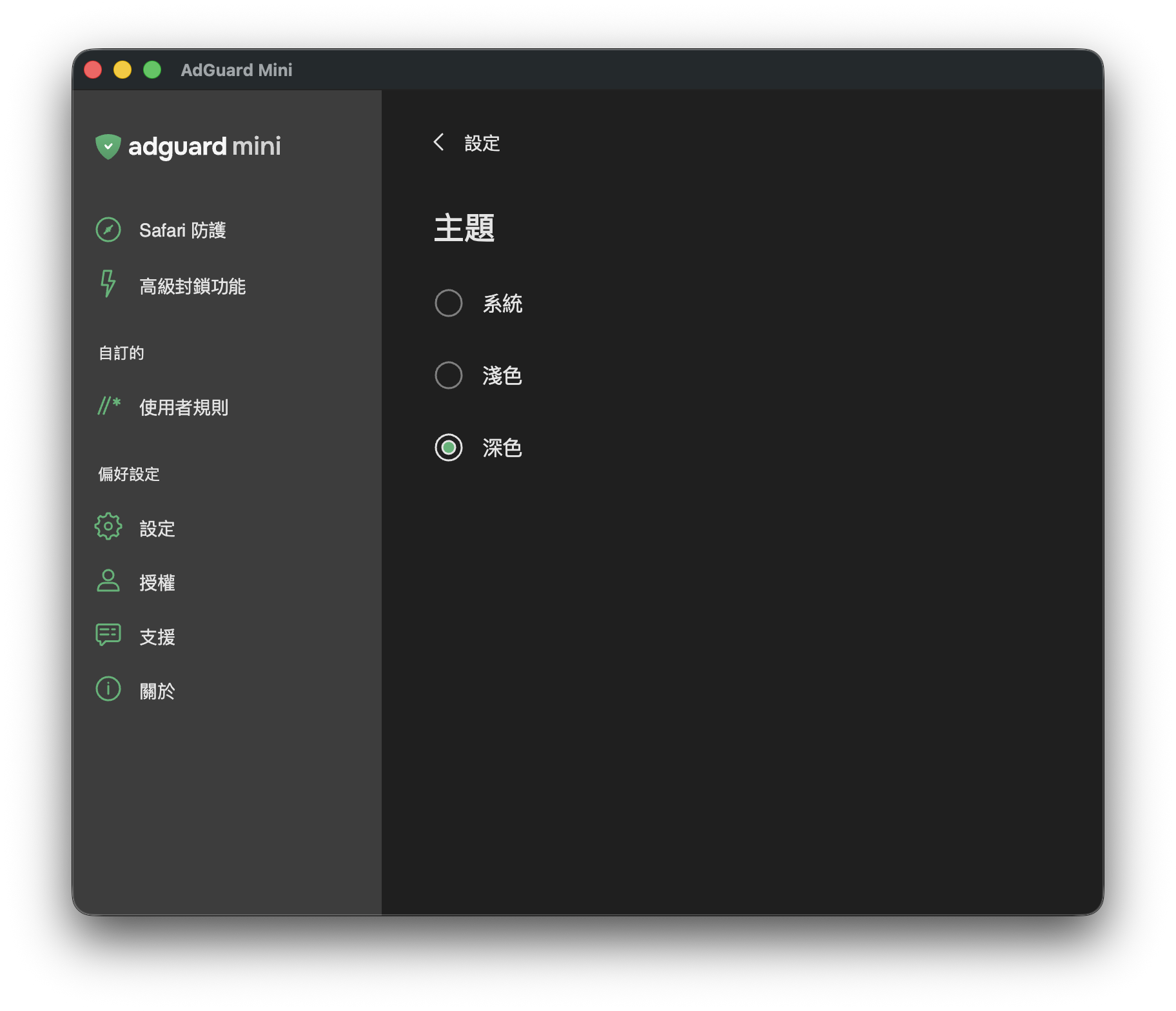Click the adguard mini wordmark
Screen dimensions: 1176x1011
204,147
